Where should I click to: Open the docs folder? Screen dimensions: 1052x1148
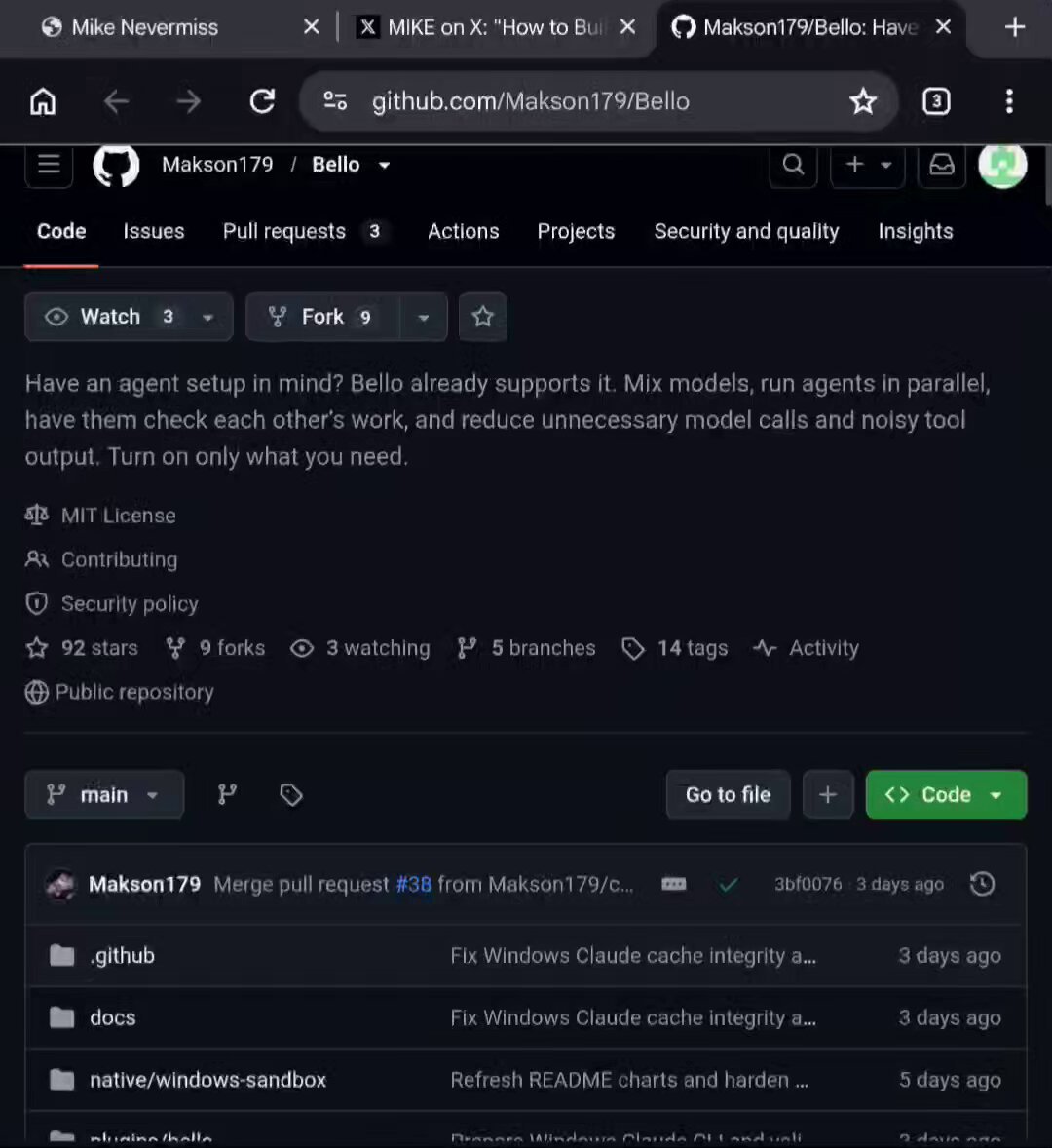(113, 1017)
